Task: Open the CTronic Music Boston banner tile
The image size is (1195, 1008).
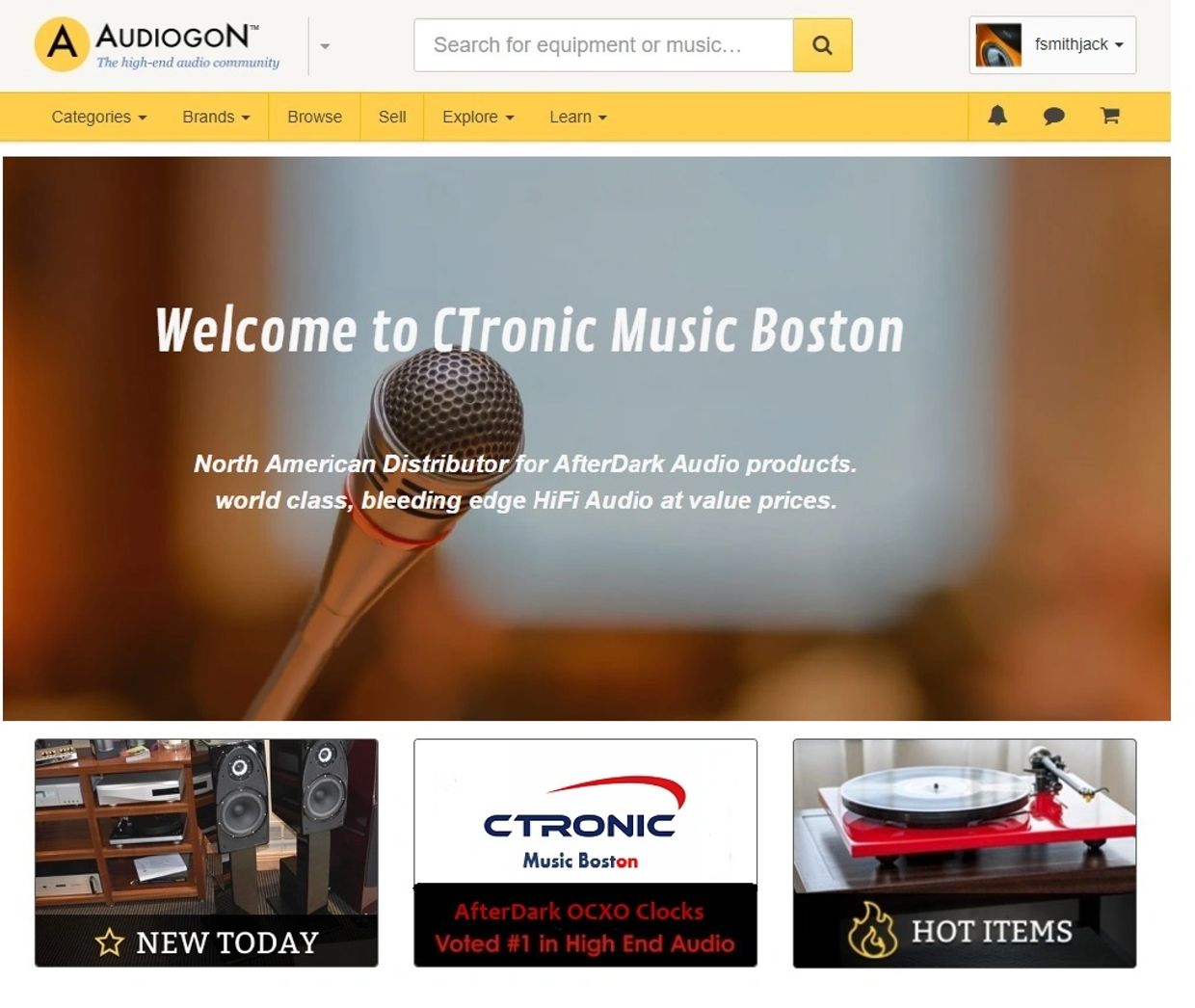Action: click(585, 853)
